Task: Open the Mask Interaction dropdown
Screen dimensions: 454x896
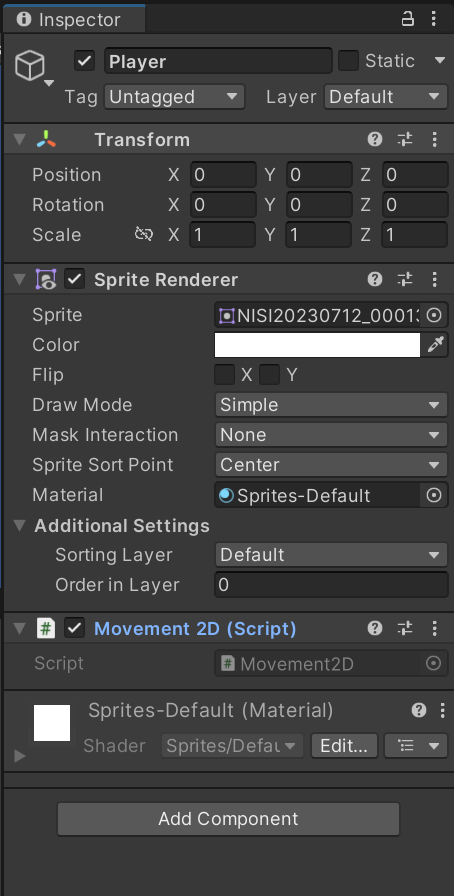Action: [331, 435]
